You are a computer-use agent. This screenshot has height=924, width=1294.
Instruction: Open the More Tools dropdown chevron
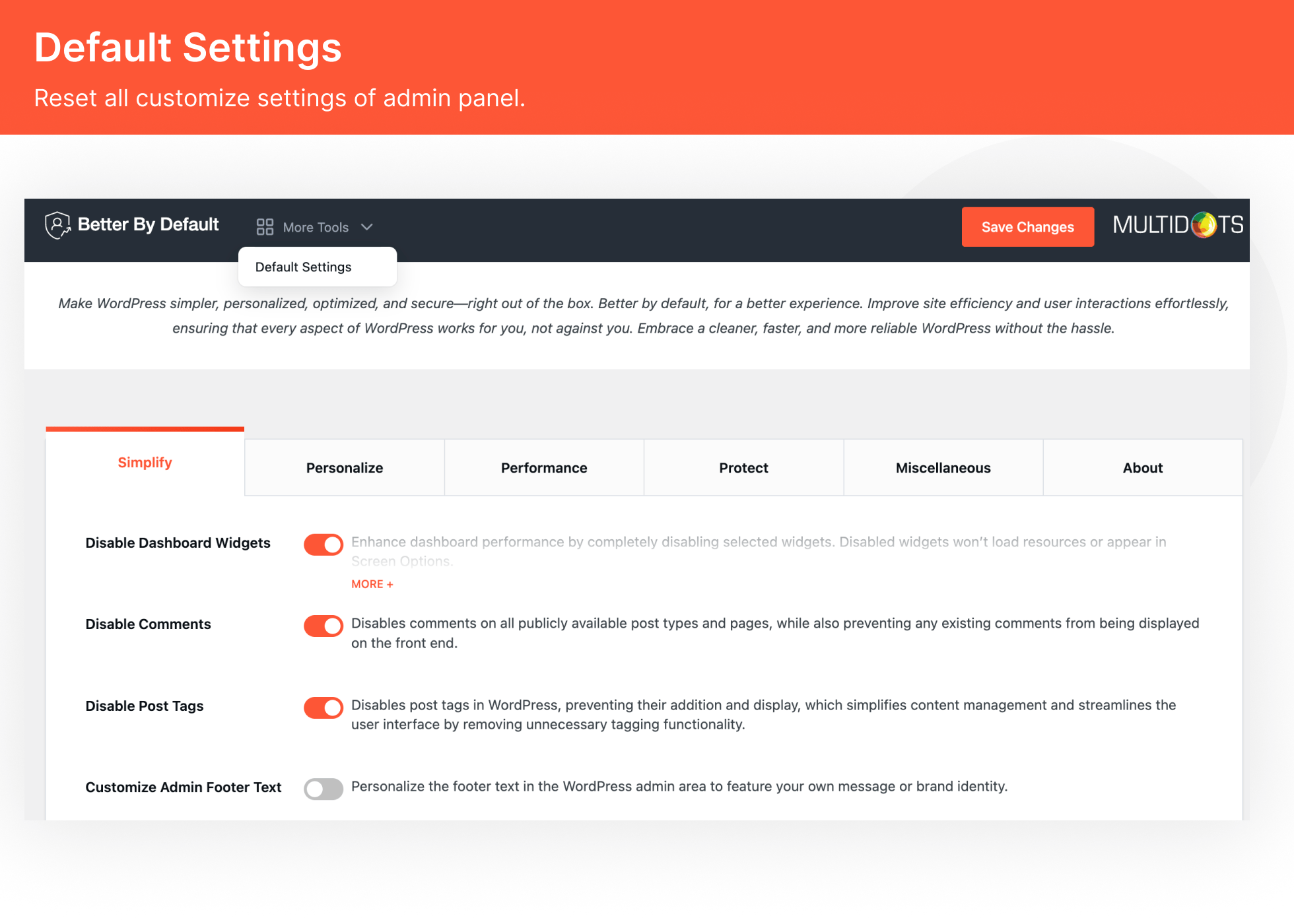(x=368, y=226)
